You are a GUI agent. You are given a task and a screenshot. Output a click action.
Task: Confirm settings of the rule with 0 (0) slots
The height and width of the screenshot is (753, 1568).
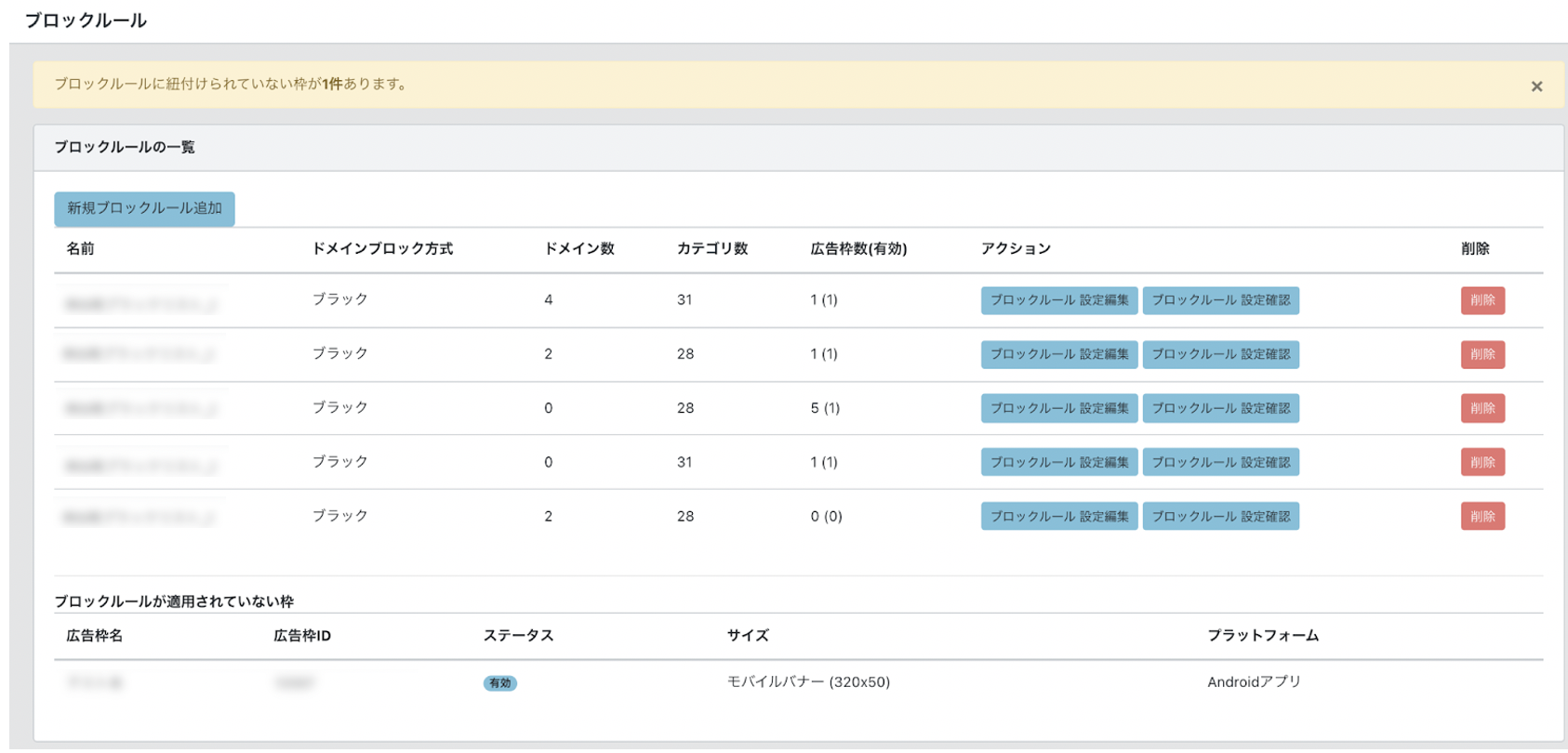(1220, 516)
